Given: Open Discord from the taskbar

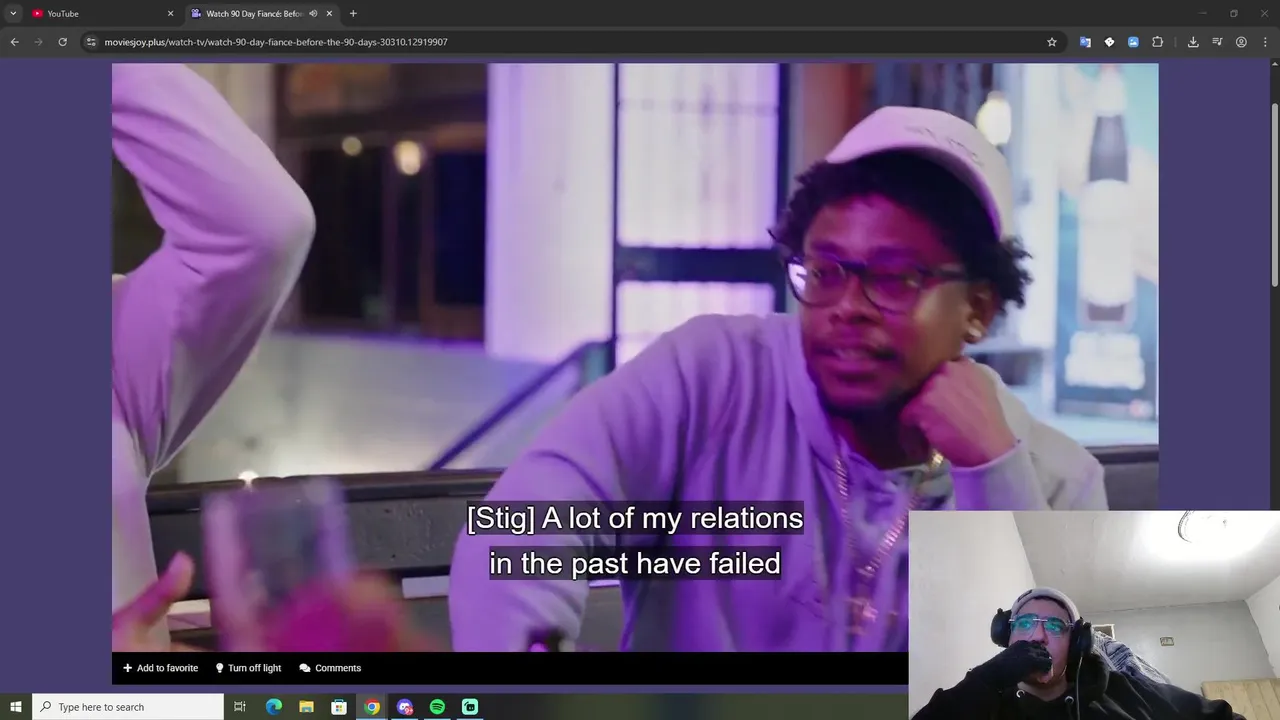Looking at the screenshot, I should [405, 707].
